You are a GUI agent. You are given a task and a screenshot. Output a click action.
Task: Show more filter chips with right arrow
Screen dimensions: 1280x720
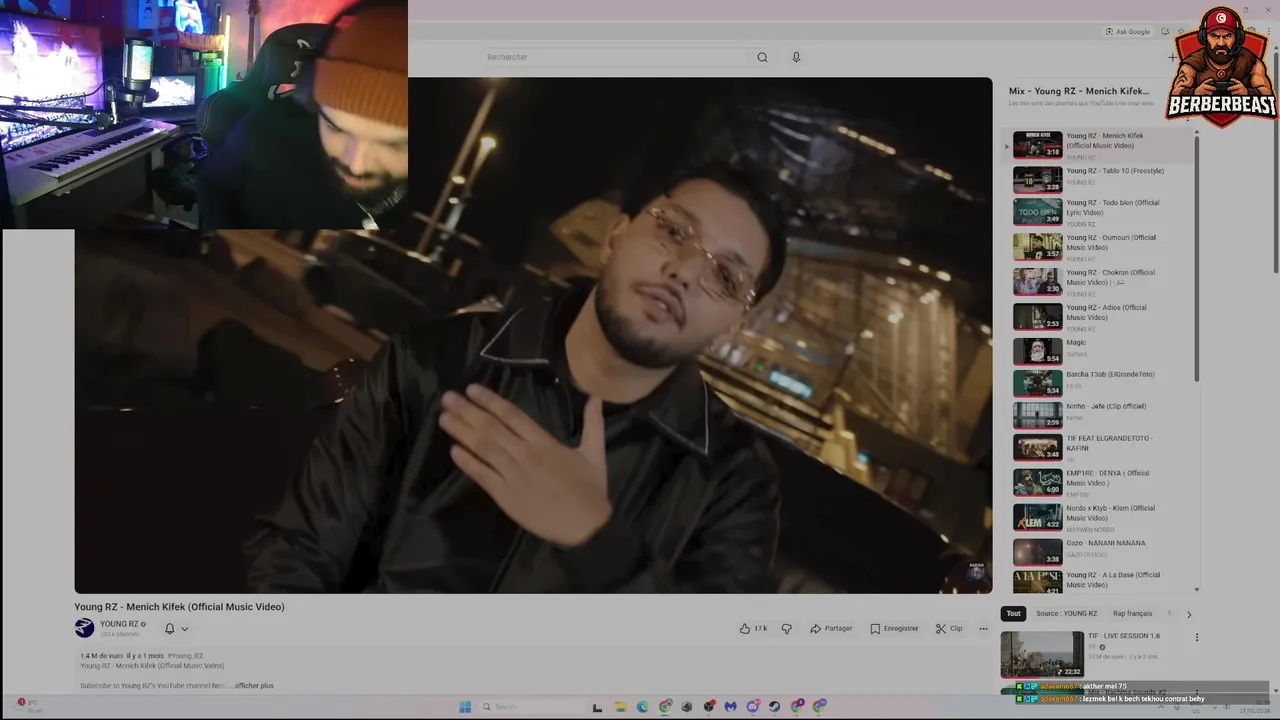(x=1189, y=614)
